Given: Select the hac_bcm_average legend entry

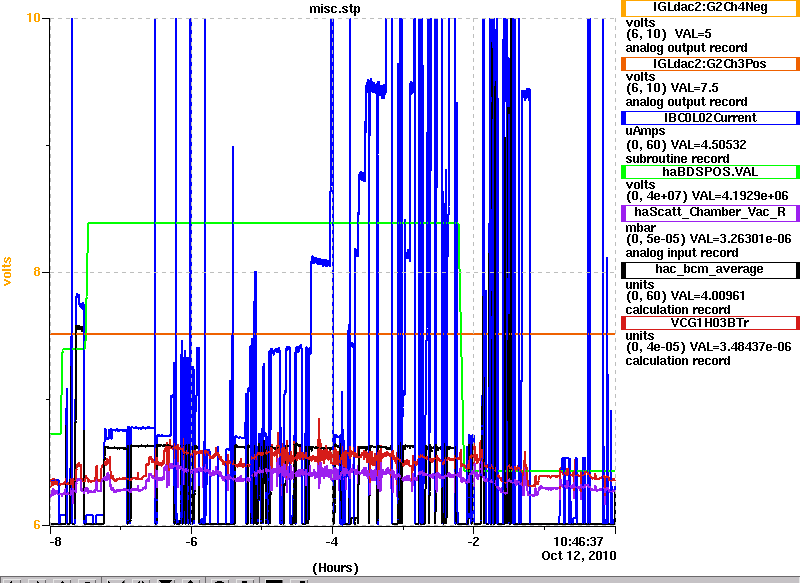Looking at the screenshot, I should pyautogui.click(x=710, y=269).
